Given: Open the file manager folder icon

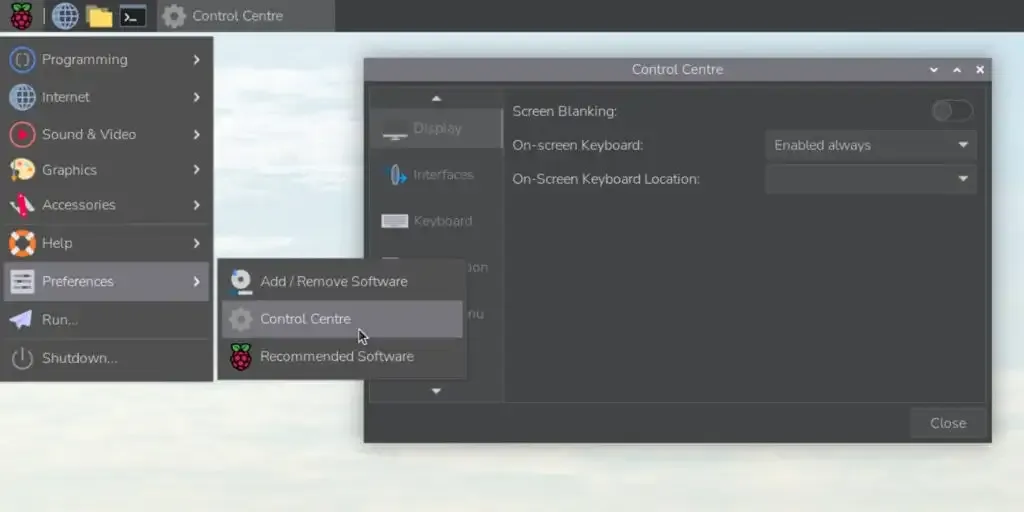Looking at the screenshot, I should pyautogui.click(x=99, y=16).
